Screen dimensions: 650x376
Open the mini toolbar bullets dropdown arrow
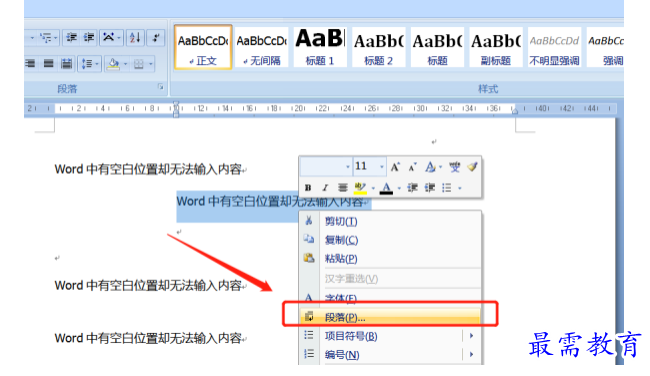click(x=460, y=189)
